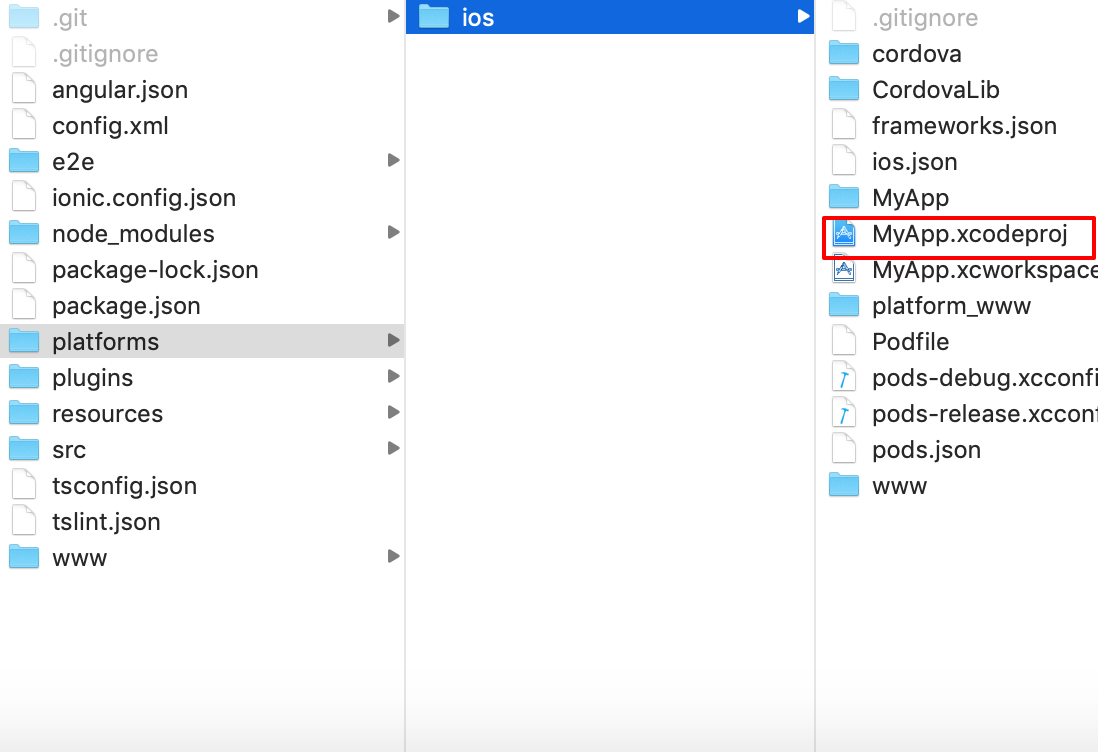The width and height of the screenshot is (1098, 752).
Task: Click the MyApp.xcworkspace Xcode icon
Action: [844, 270]
